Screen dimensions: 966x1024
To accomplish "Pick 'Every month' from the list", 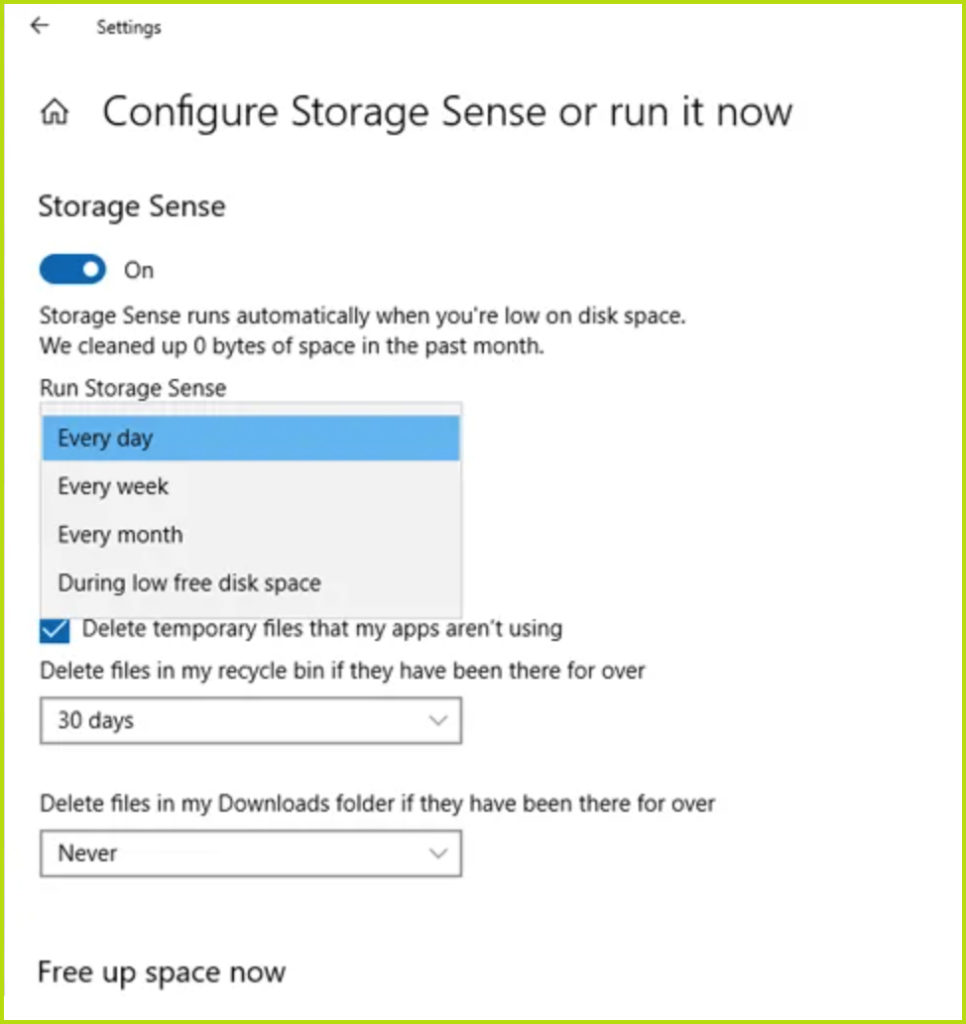I will coord(251,534).
